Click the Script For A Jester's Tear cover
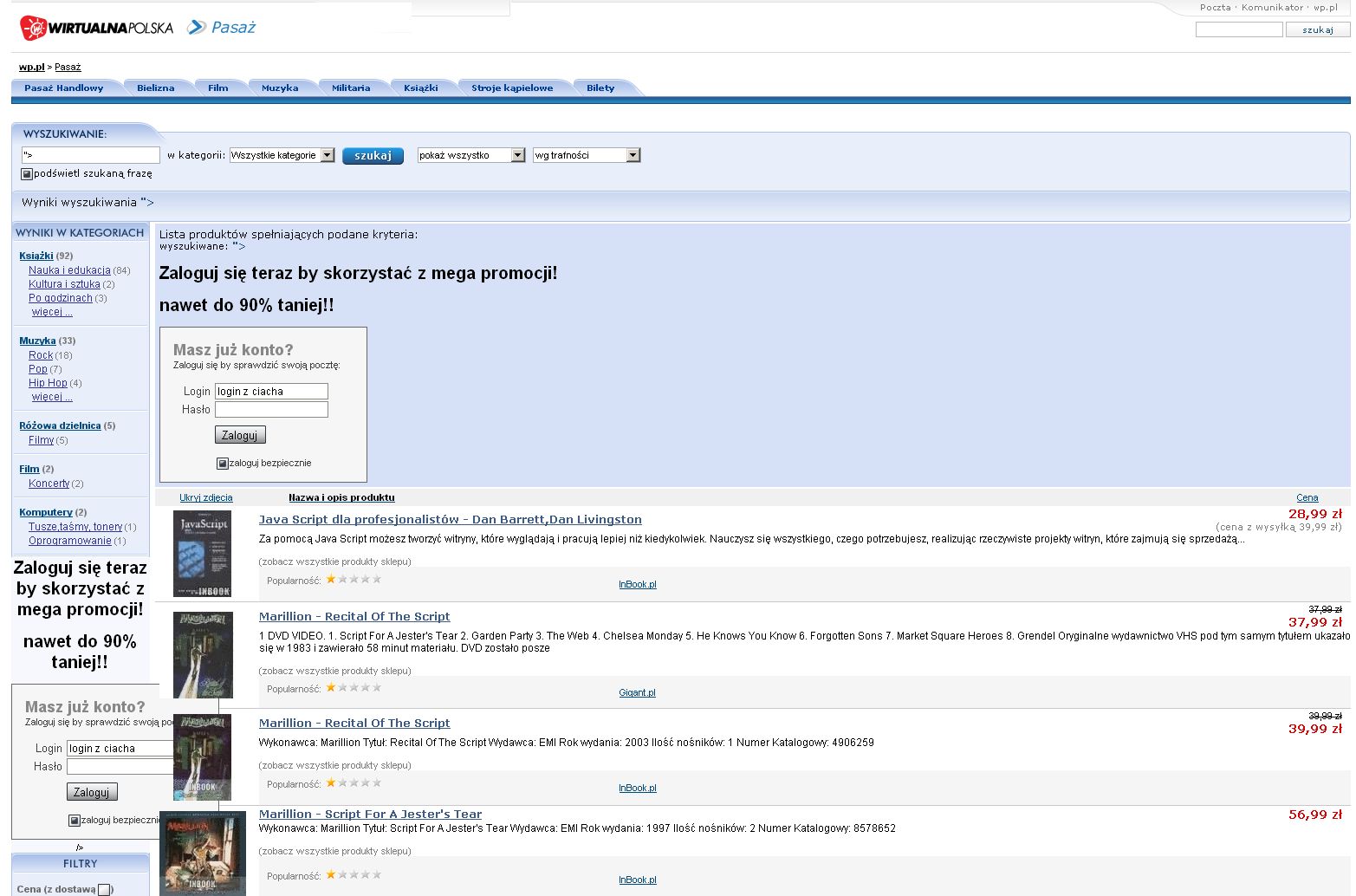Image resolution: width=1356 pixels, height=896 pixels. pyautogui.click(x=203, y=854)
